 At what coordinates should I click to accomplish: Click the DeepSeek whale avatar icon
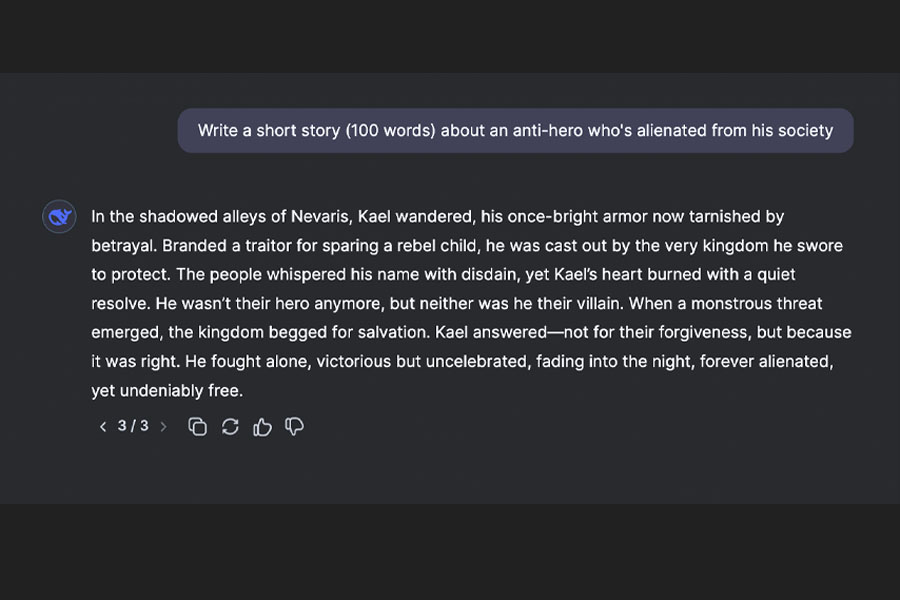click(59, 216)
